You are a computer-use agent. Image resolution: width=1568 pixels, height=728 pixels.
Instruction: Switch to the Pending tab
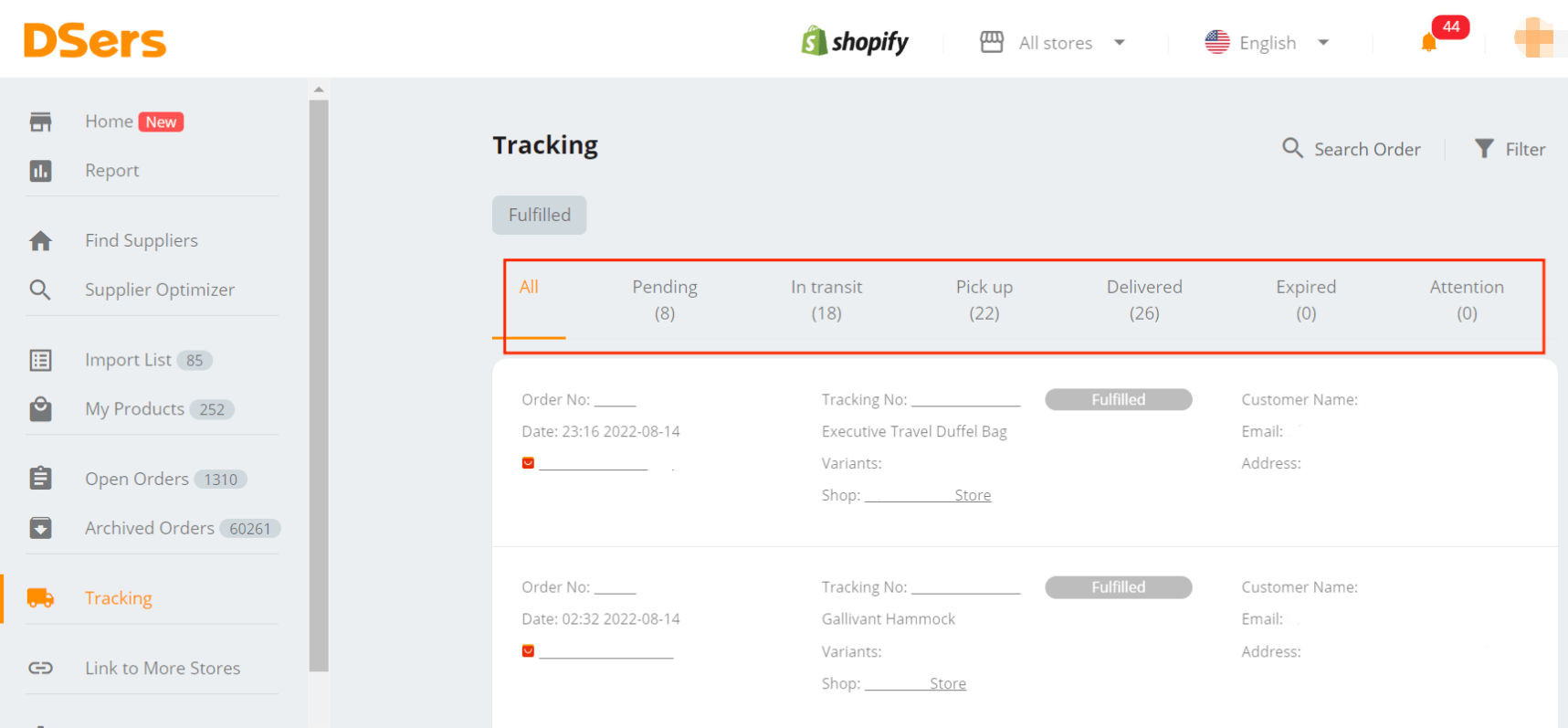click(664, 300)
